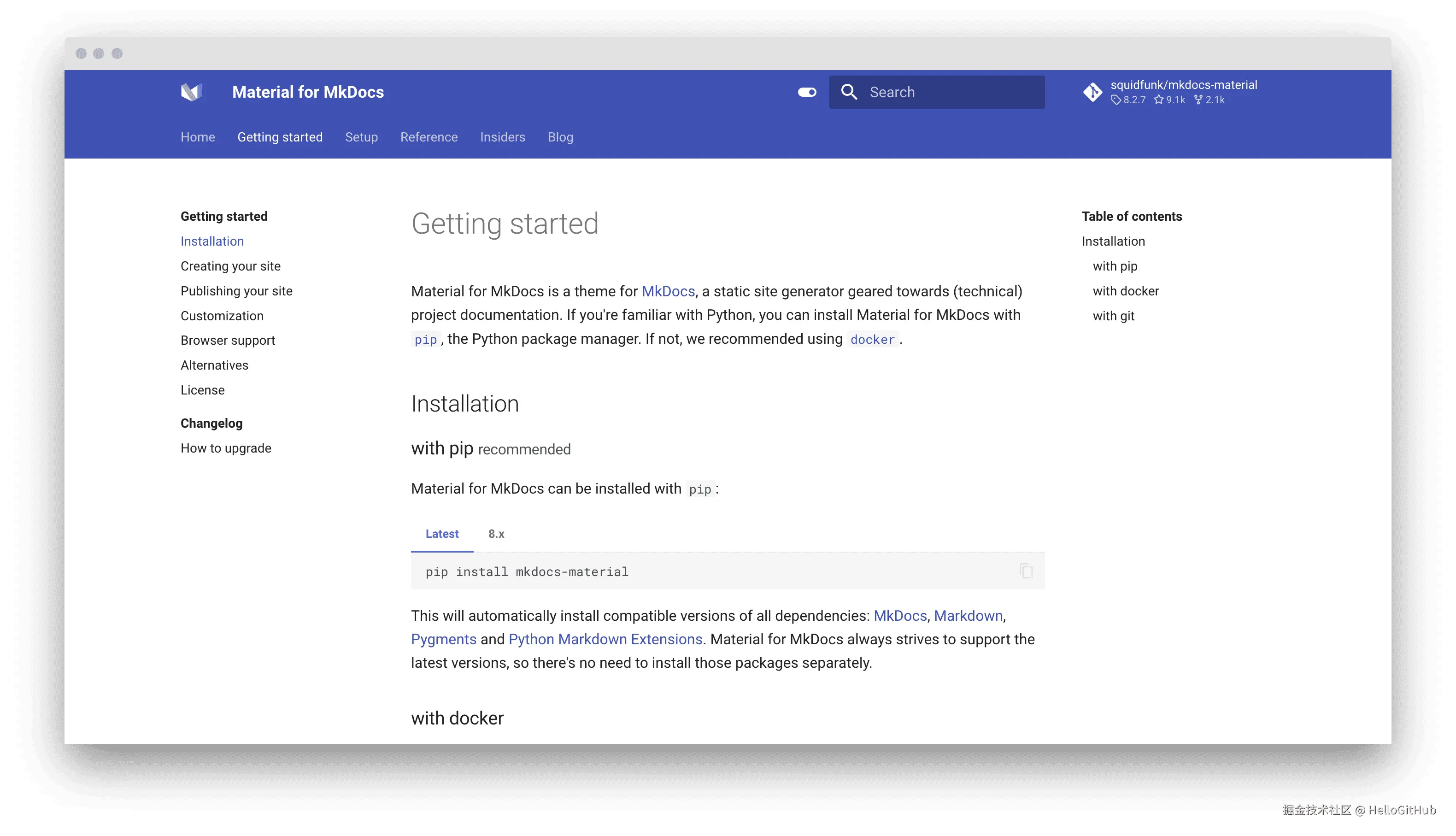Click the 8.2.7 version tag icon
The height and width of the screenshot is (836, 1456).
pos(1115,100)
